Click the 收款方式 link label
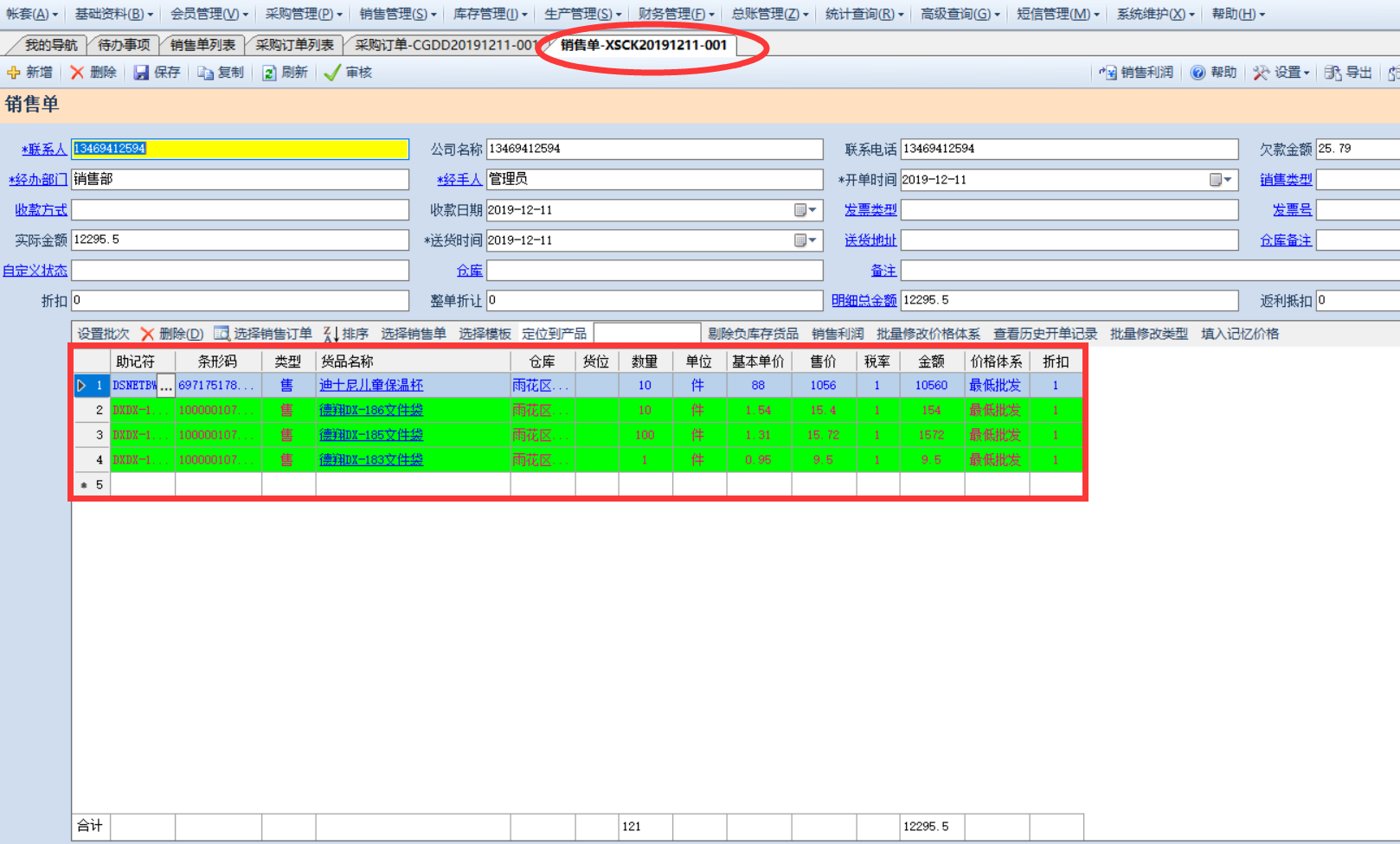The image size is (1400, 844). 41,210
